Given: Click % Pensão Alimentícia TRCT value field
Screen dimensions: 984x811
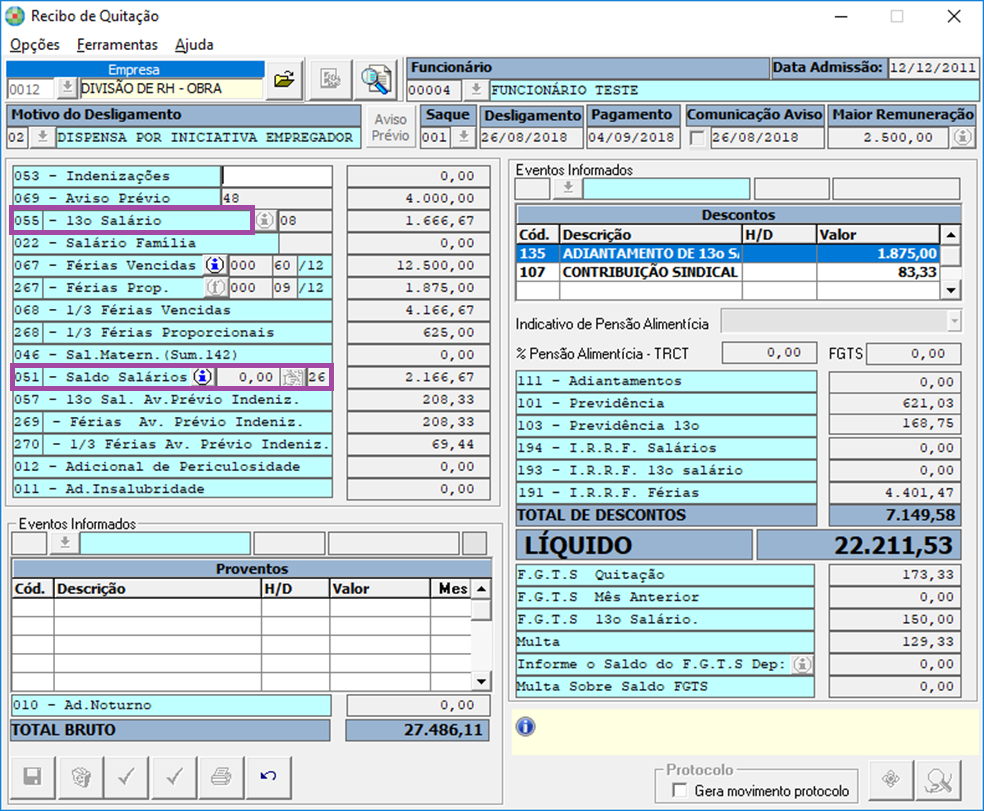Looking at the screenshot, I should 769,353.
